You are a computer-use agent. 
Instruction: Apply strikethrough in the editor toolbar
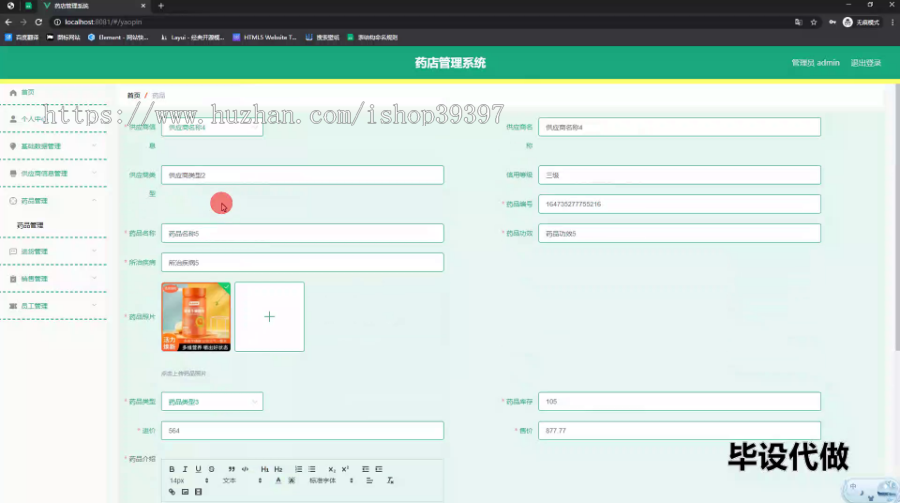(x=211, y=469)
